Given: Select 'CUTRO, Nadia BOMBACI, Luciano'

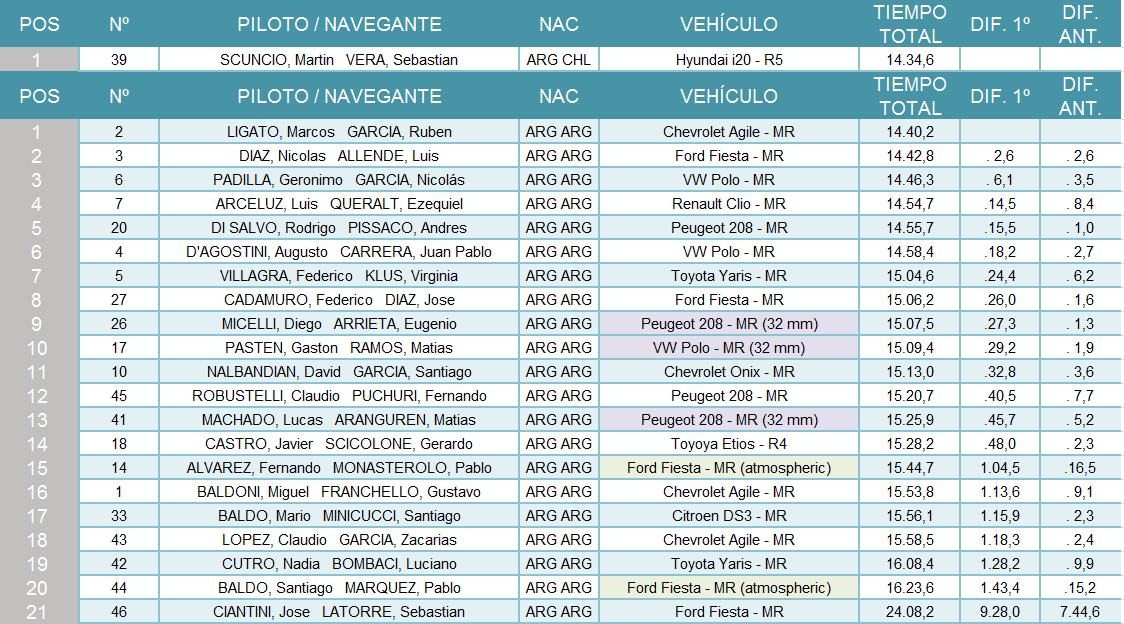Looking at the screenshot, I should (x=338, y=564).
